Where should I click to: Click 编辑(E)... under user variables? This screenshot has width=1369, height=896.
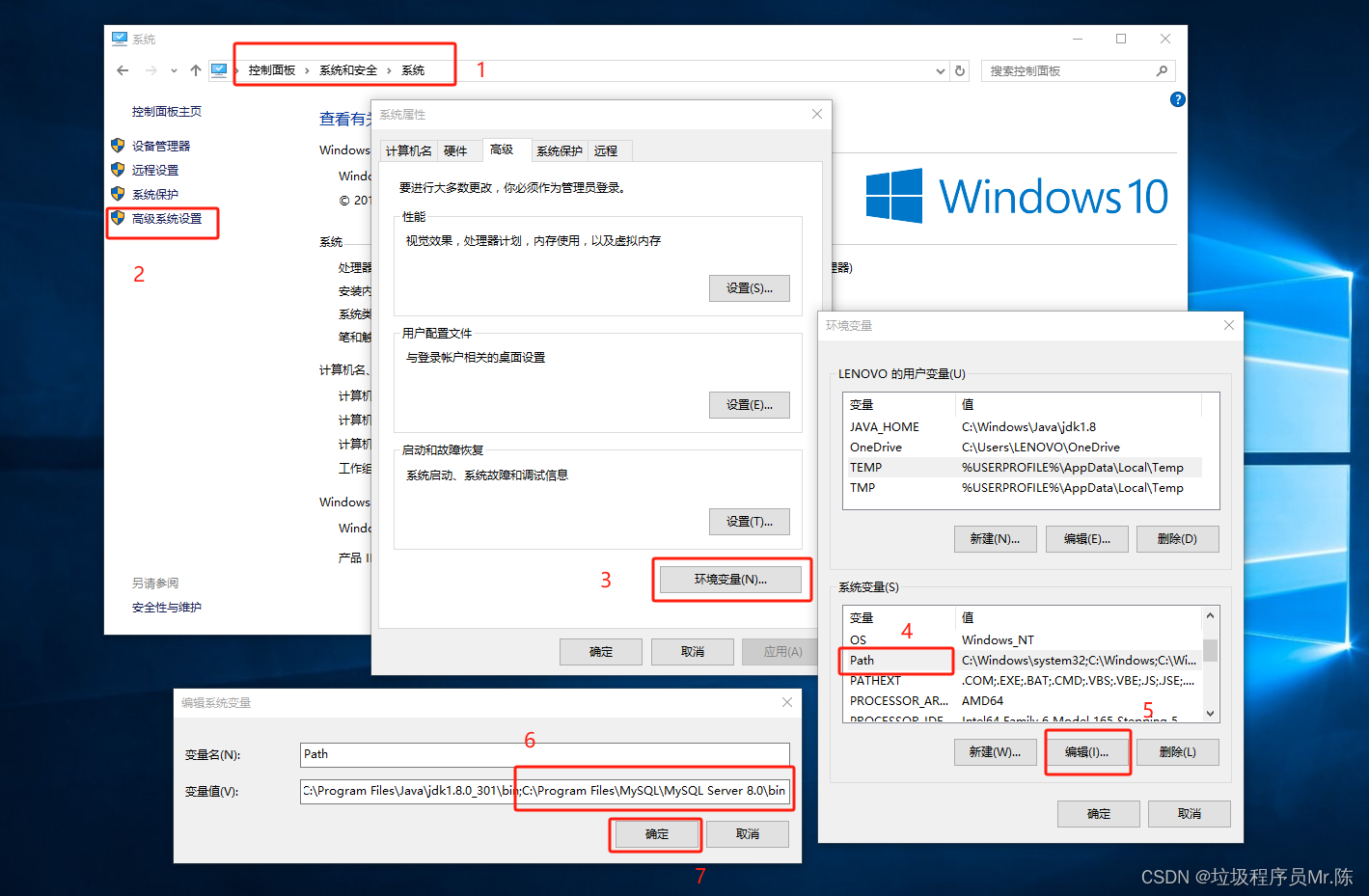pos(1087,539)
